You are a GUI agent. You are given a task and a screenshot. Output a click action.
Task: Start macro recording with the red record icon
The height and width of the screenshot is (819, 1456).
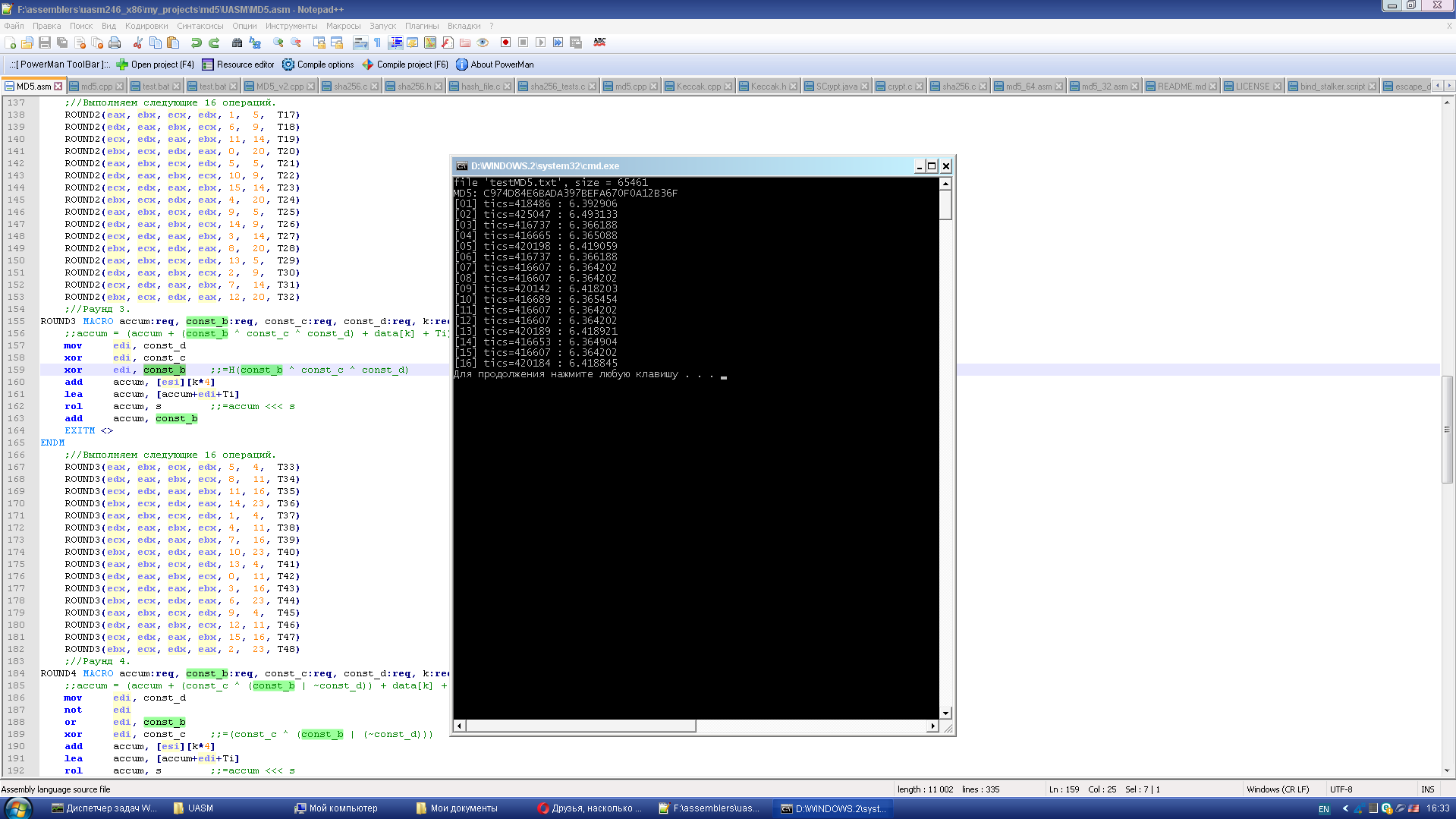[505, 43]
